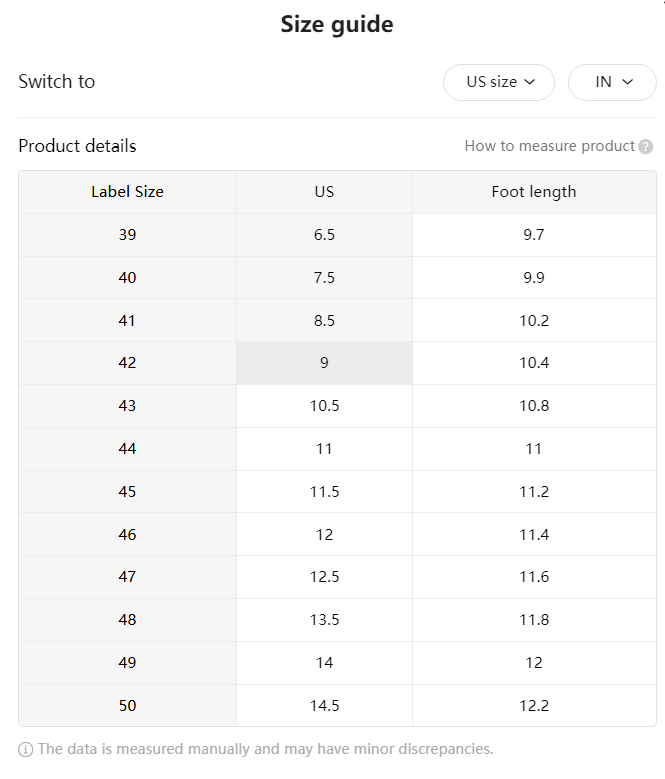Click the label size 50 cell

pyautogui.click(x=128, y=706)
